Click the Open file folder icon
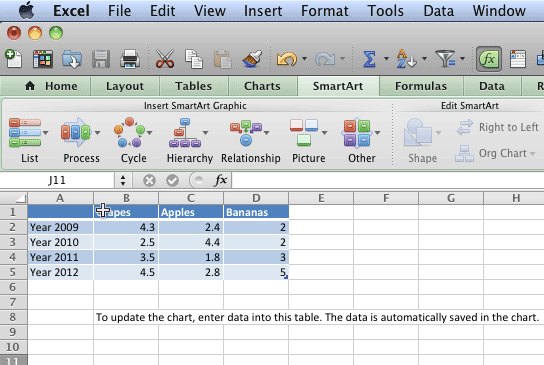 (72, 59)
